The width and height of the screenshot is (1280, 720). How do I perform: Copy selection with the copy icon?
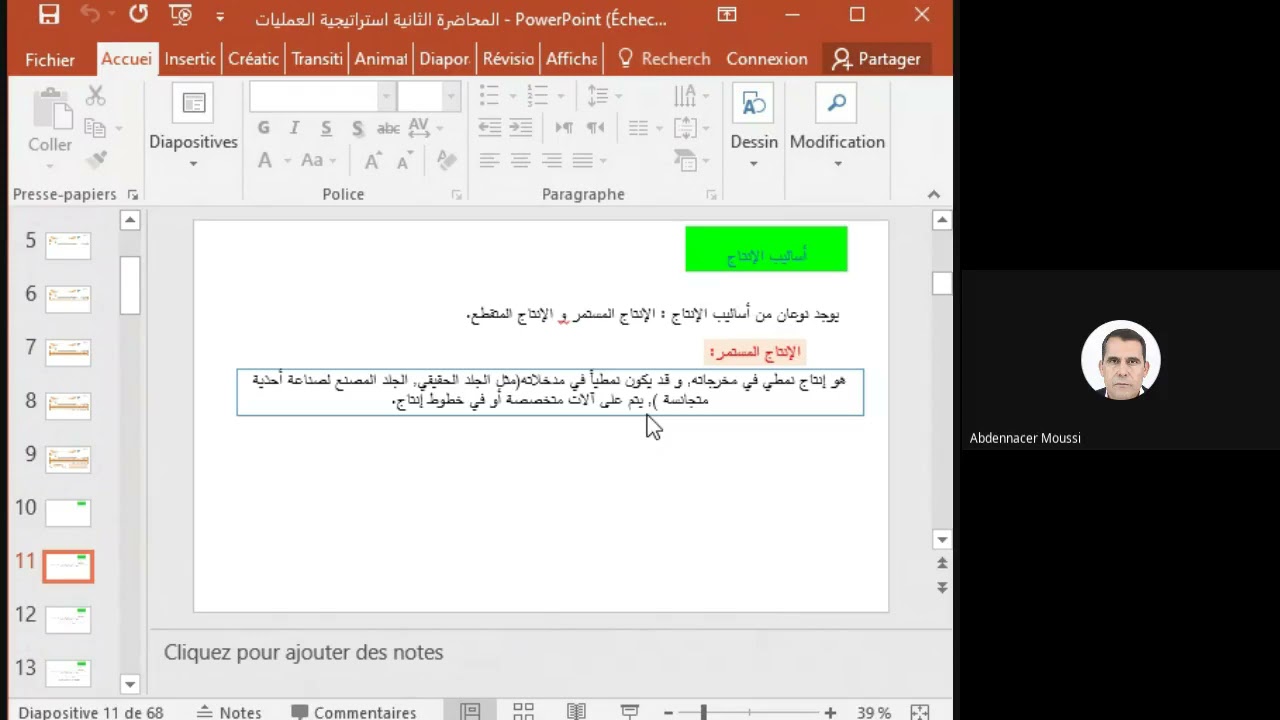(96, 128)
